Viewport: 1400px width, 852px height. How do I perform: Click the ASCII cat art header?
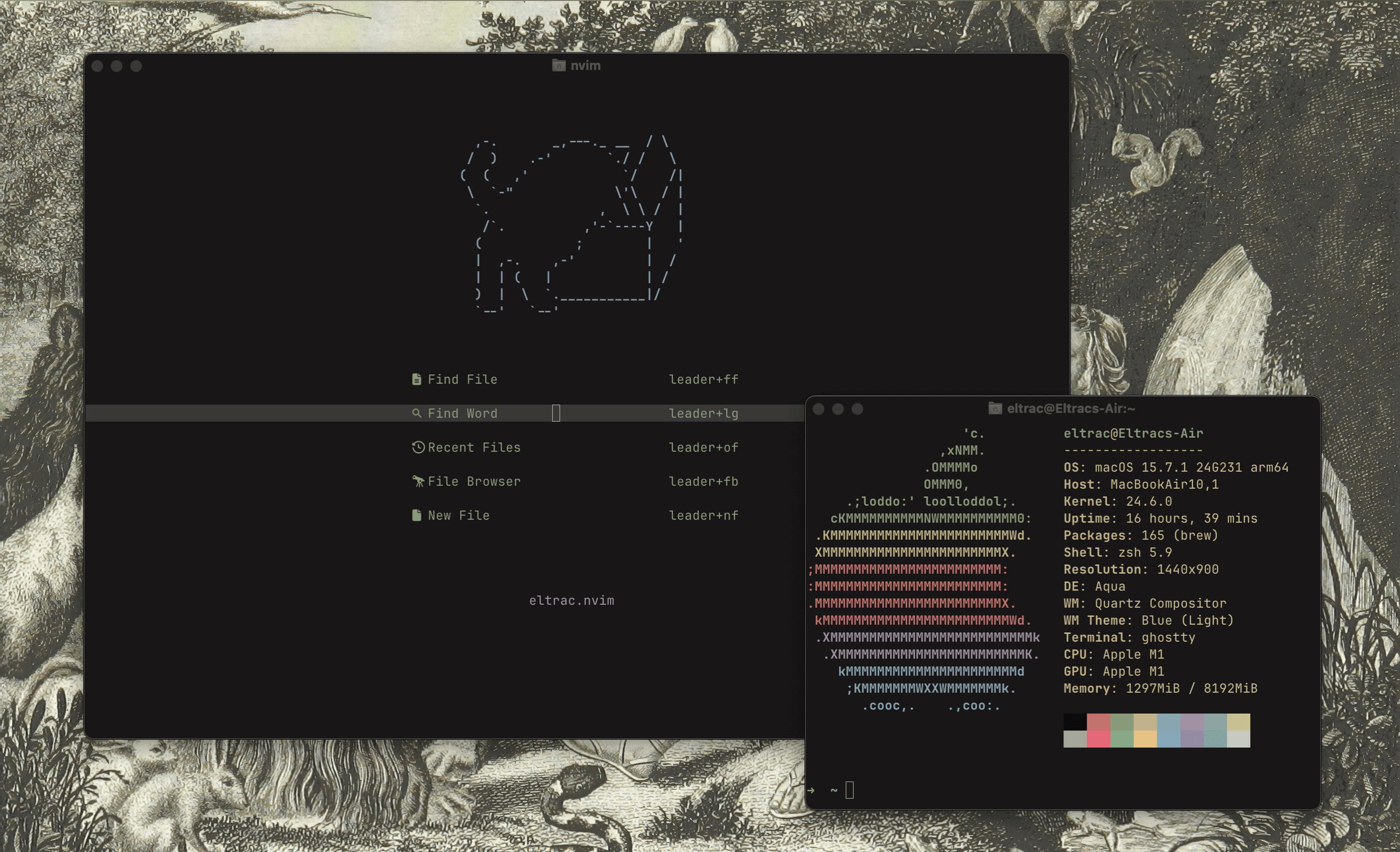571,224
